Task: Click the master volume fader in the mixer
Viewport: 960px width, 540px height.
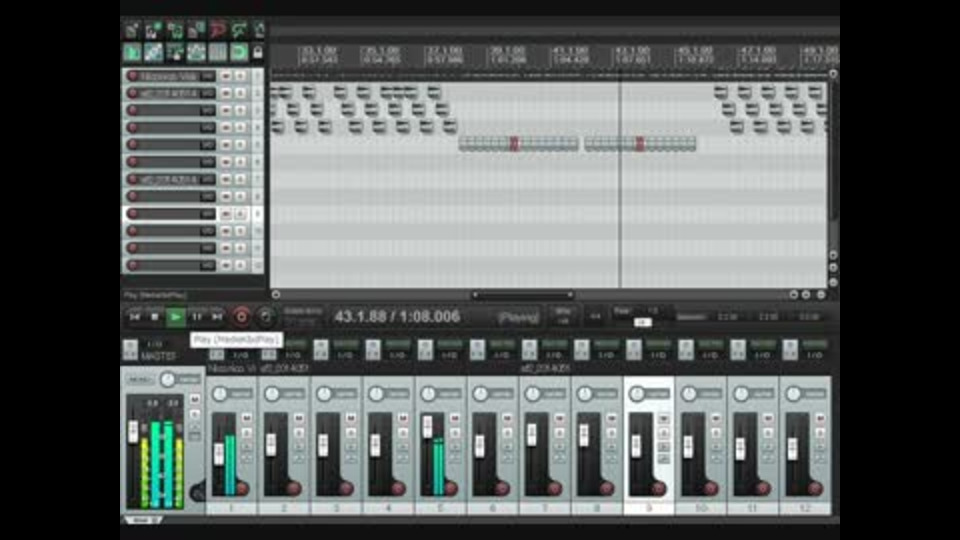Action: click(x=133, y=432)
